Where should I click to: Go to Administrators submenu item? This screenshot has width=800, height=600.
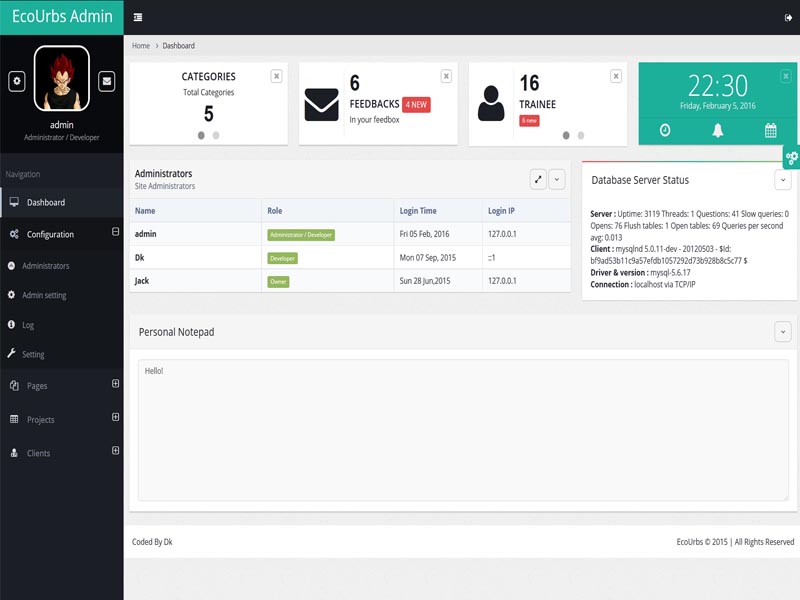62,266
